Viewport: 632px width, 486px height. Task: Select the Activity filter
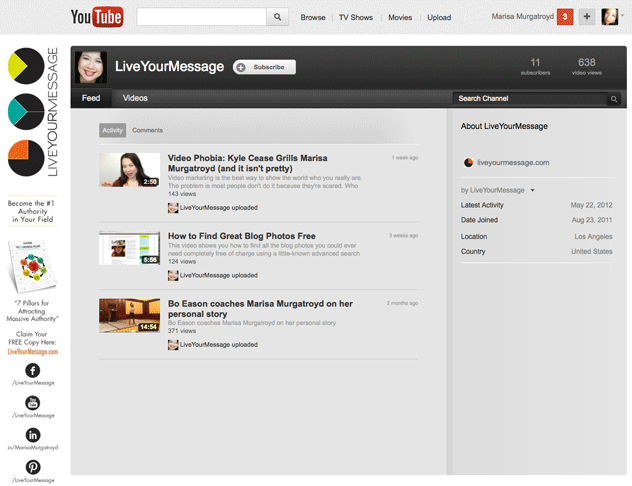(x=112, y=130)
